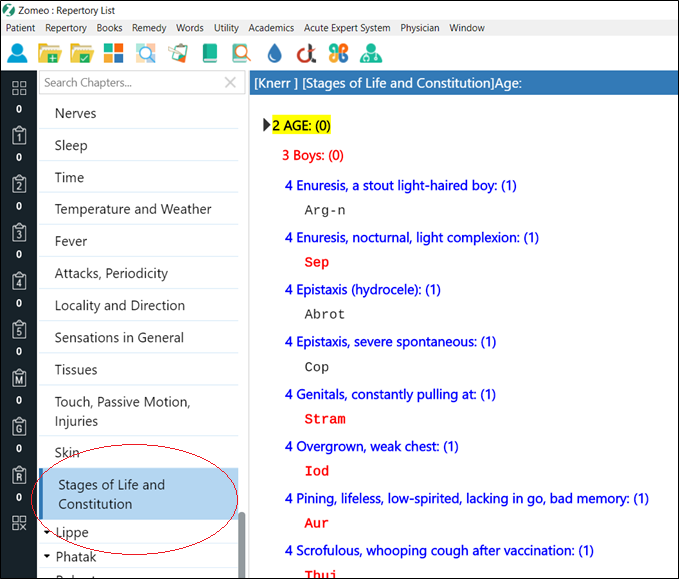Image resolution: width=681 pixels, height=583 pixels.
Task: Click the folder with plus icon
Action: [x=49, y=53]
